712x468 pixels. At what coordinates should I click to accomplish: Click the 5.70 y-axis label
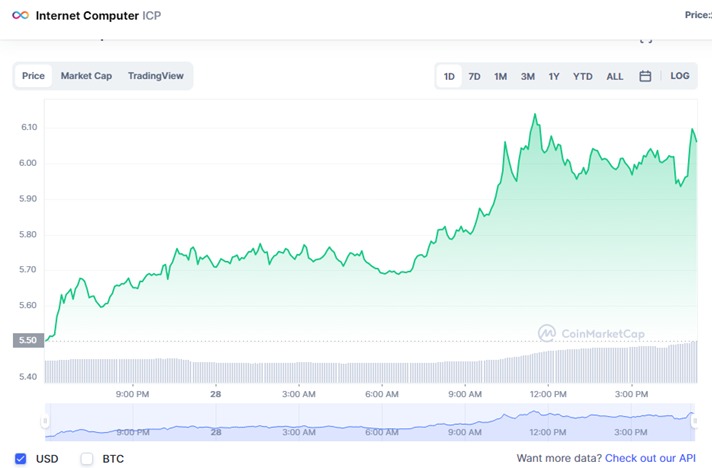click(x=28, y=270)
